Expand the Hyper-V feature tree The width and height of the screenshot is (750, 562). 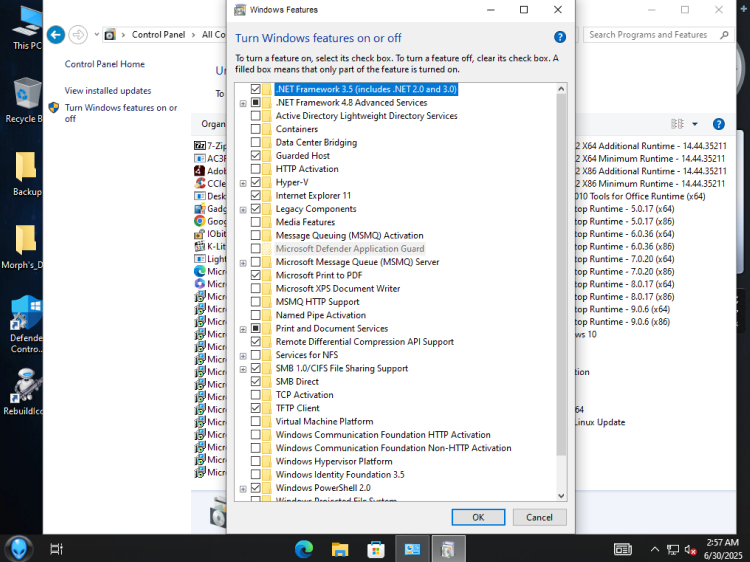click(243, 183)
